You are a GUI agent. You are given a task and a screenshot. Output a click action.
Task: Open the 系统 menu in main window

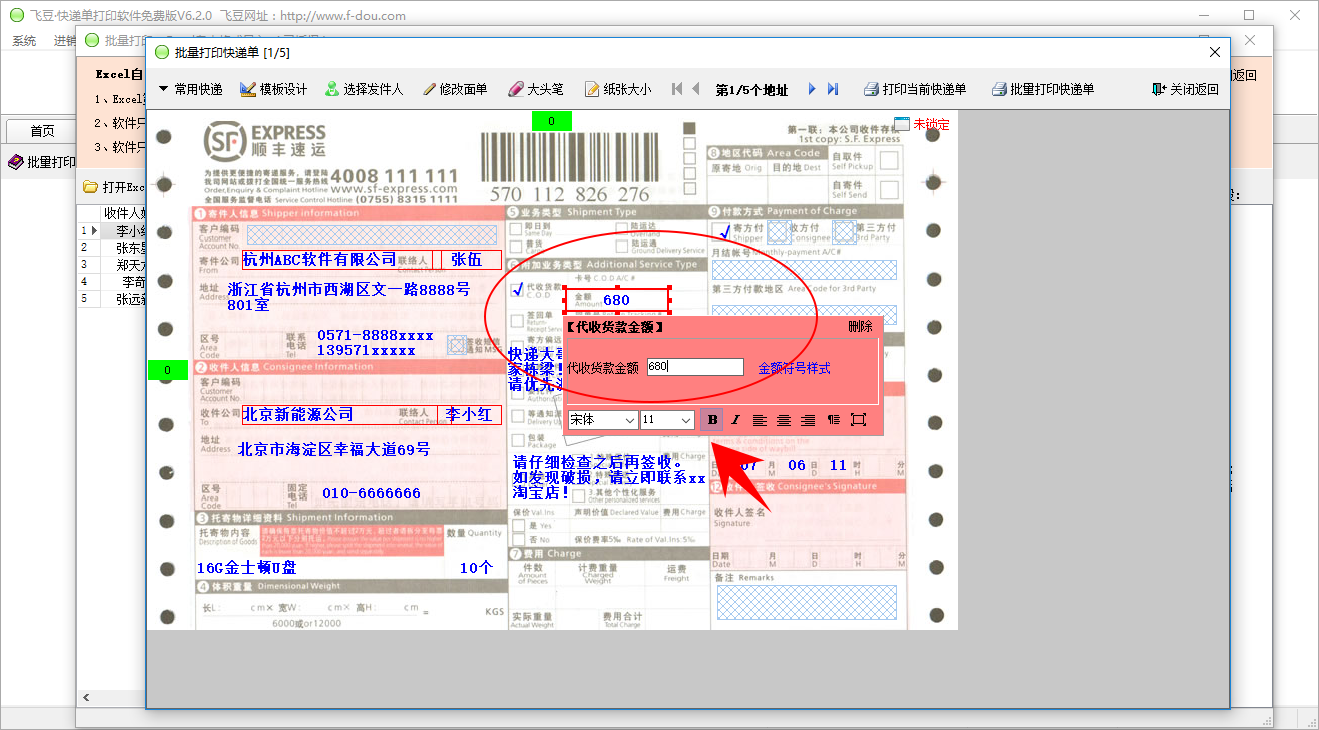pyautogui.click(x=24, y=41)
